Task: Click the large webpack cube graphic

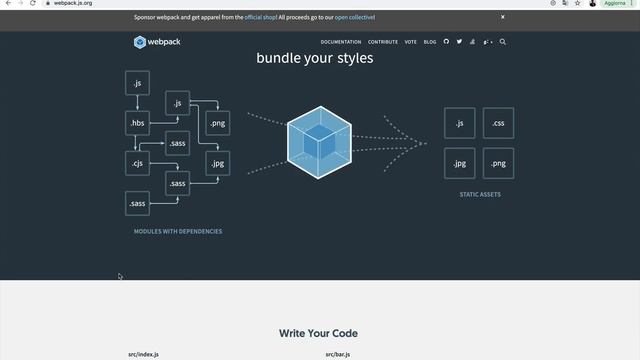Action: click(319, 142)
